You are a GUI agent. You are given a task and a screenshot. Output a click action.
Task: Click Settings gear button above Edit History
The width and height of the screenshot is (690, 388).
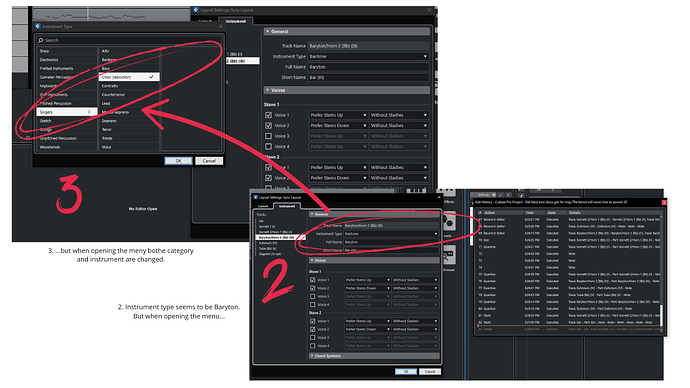pyautogui.click(x=484, y=194)
